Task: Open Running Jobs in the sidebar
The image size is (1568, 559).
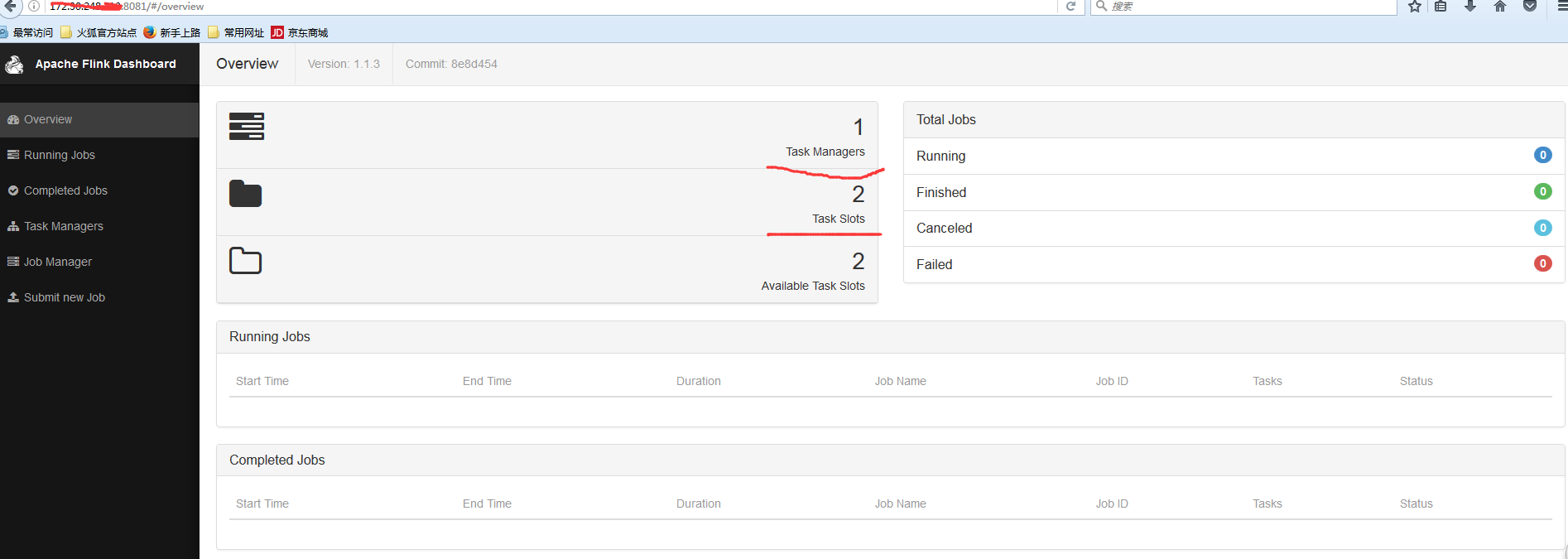Action: click(99, 155)
